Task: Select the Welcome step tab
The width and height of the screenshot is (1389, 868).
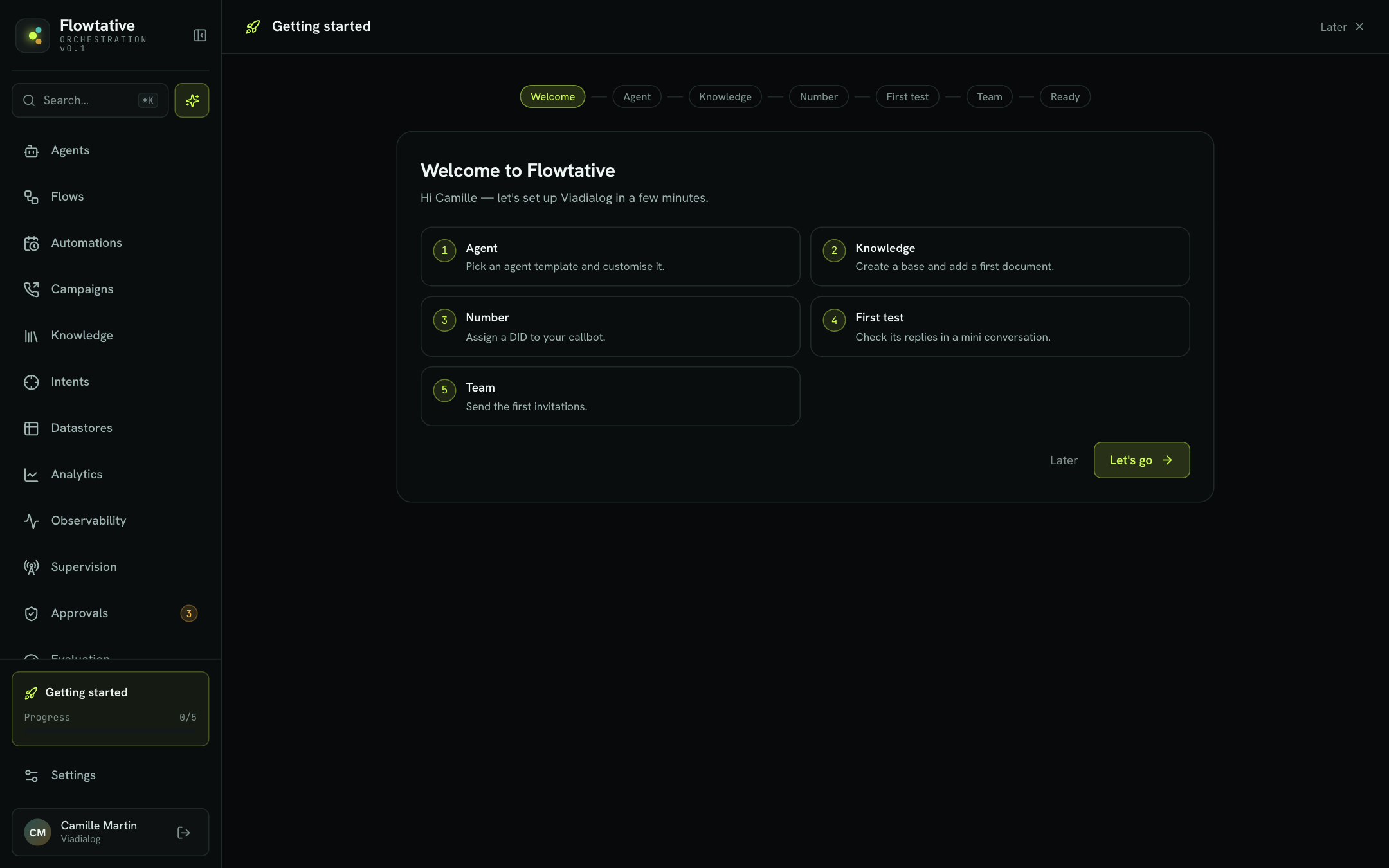Action: click(552, 96)
